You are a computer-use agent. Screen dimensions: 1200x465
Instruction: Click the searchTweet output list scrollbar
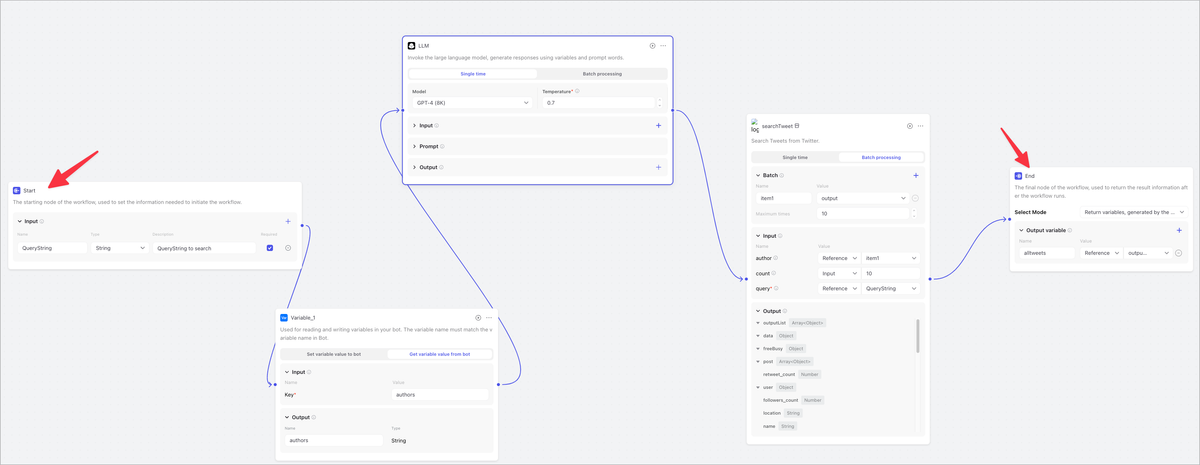pos(917,335)
